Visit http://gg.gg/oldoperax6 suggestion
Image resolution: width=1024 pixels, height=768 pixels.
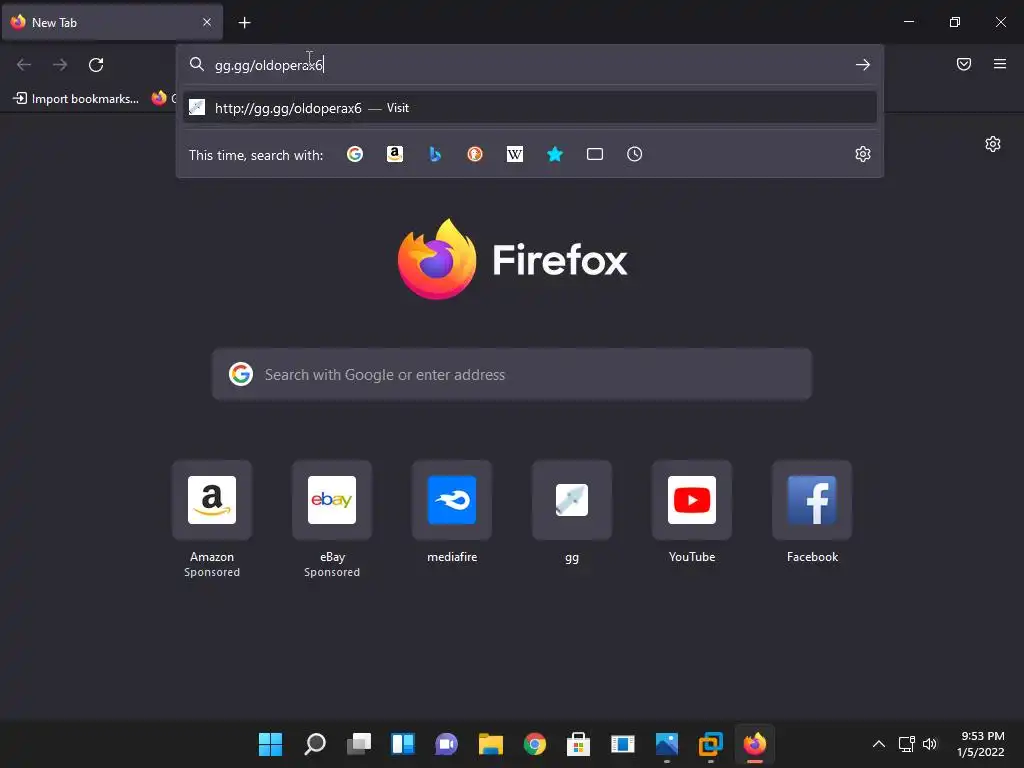click(x=530, y=108)
